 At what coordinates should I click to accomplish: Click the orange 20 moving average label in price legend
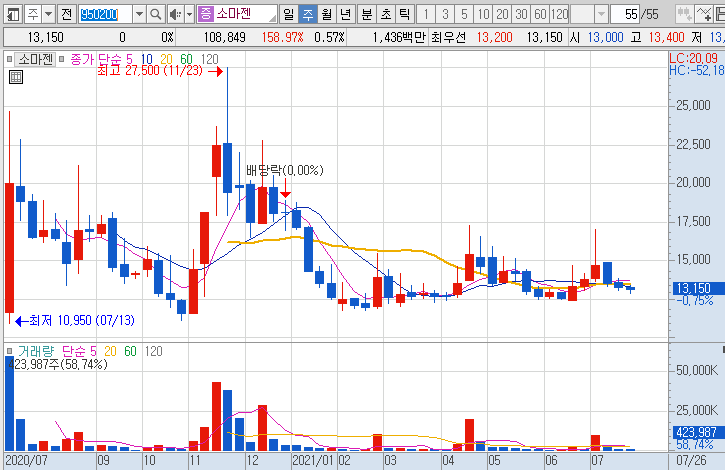[x=166, y=59]
